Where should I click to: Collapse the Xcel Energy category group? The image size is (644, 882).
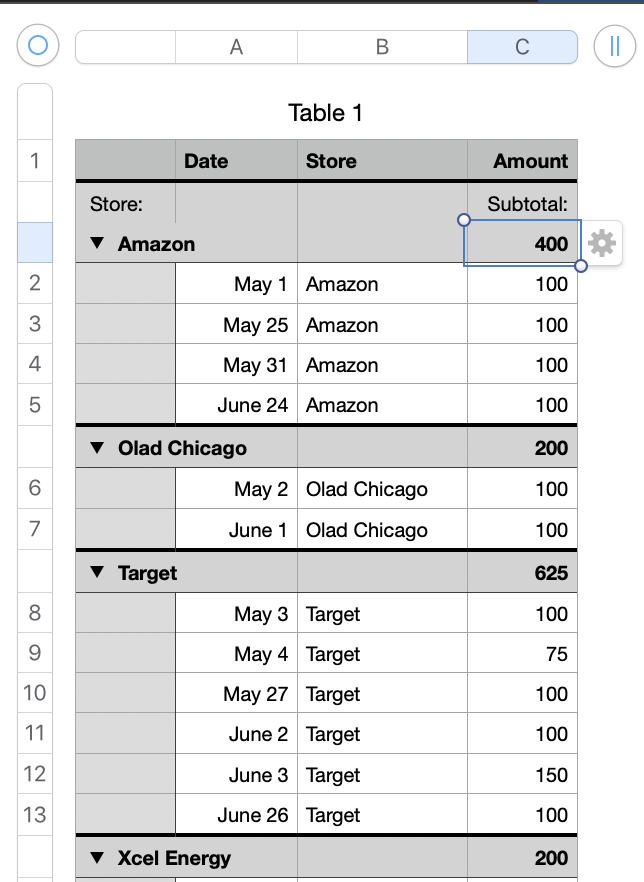point(97,858)
